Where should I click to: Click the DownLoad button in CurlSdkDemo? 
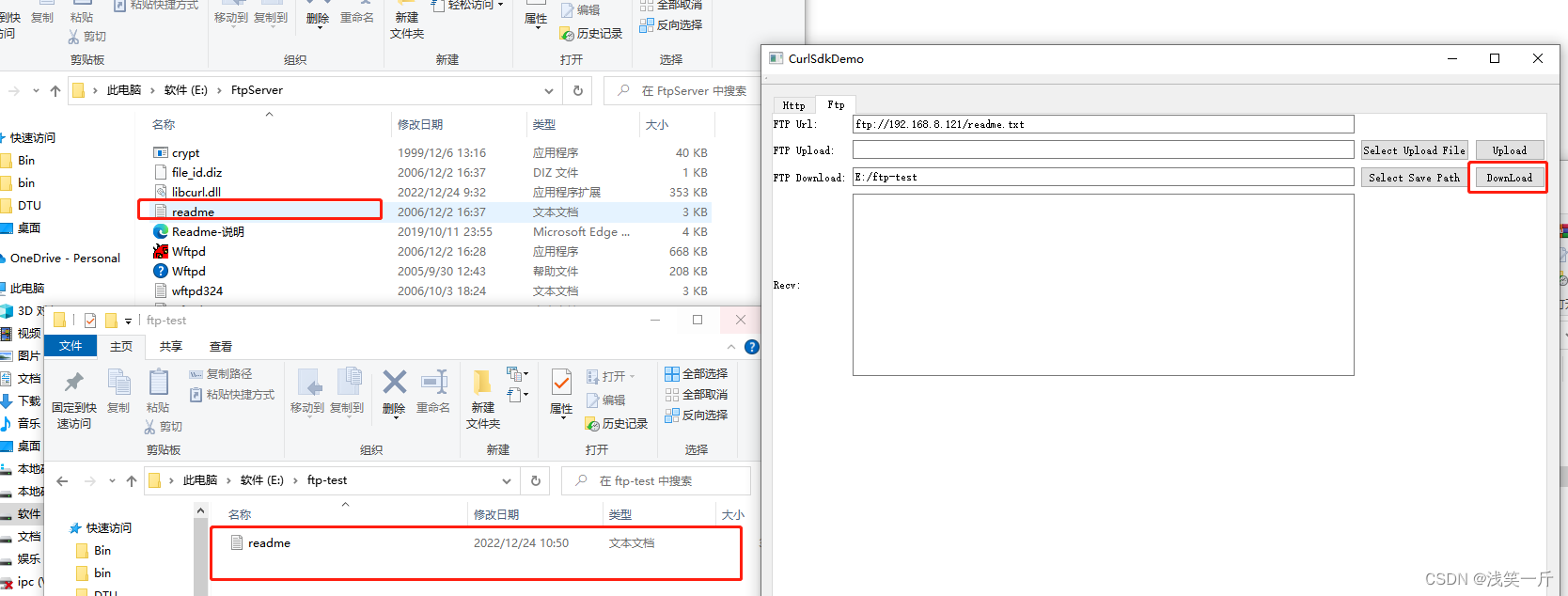coord(1510,178)
